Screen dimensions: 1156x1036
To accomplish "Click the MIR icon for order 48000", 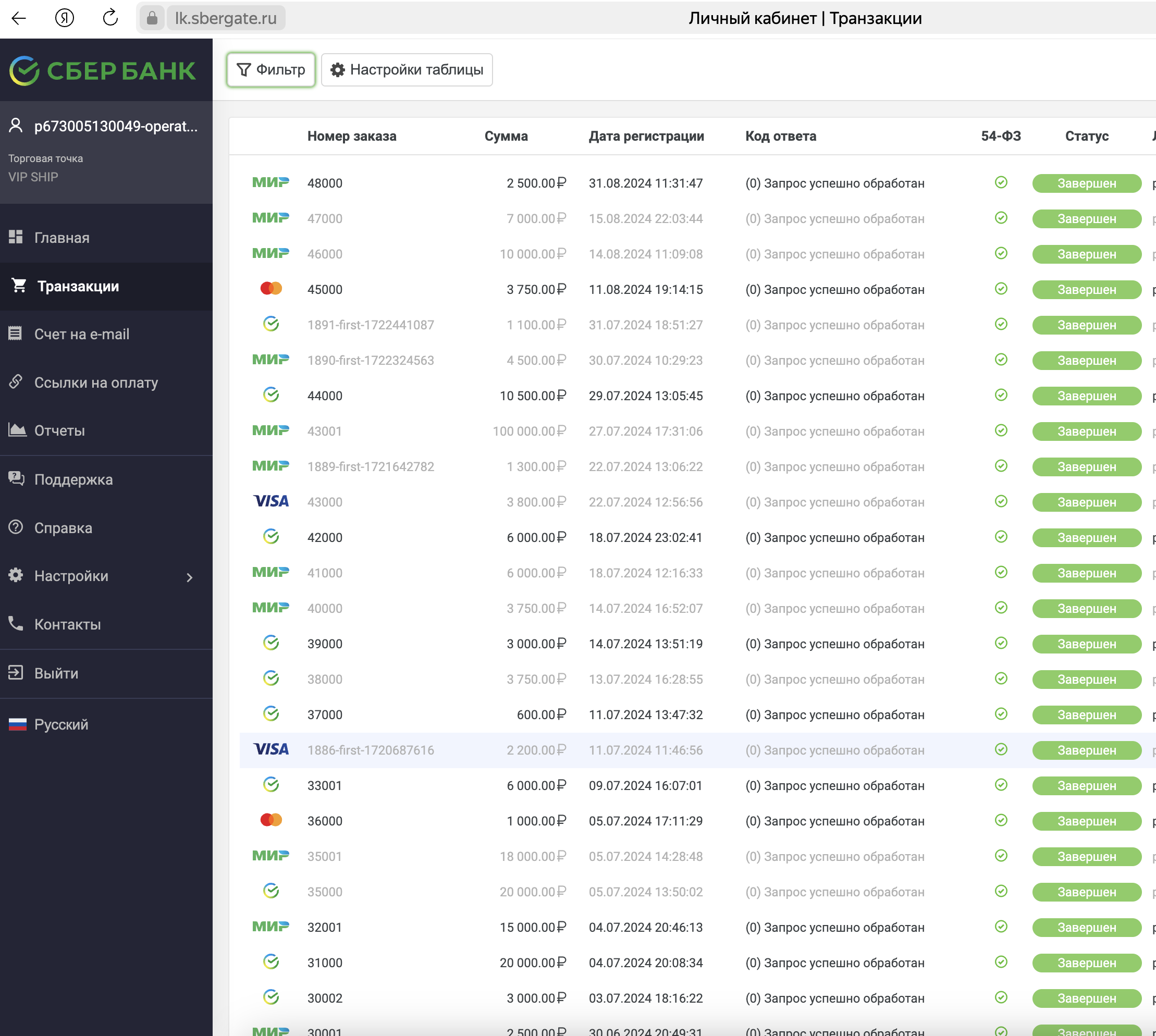I will (271, 183).
